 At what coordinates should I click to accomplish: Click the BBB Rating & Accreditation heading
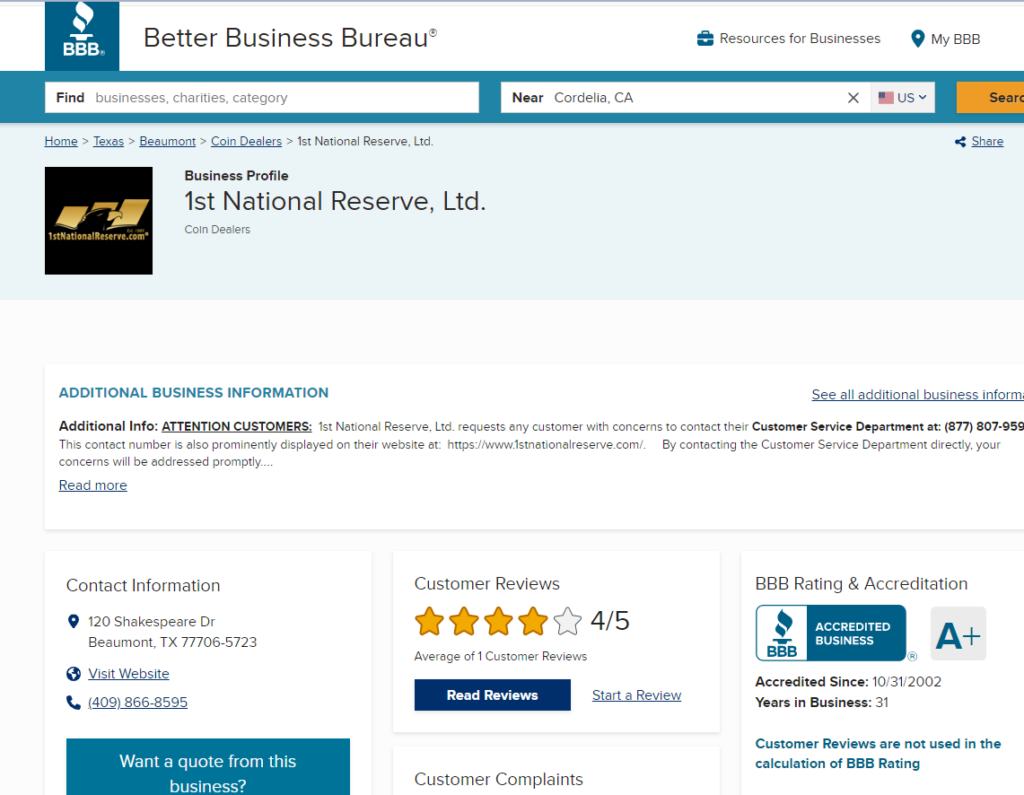(861, 584)
